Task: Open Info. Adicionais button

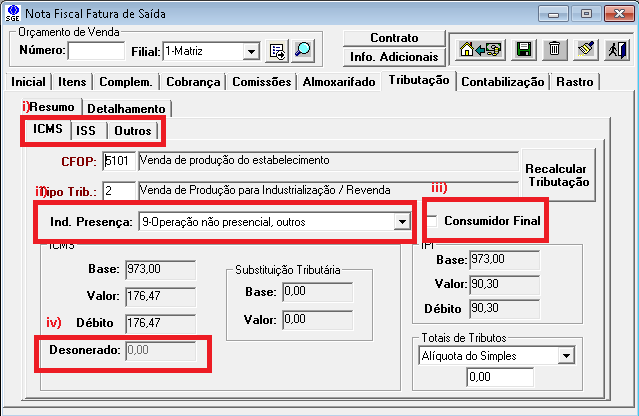Action: coord(394,57)
